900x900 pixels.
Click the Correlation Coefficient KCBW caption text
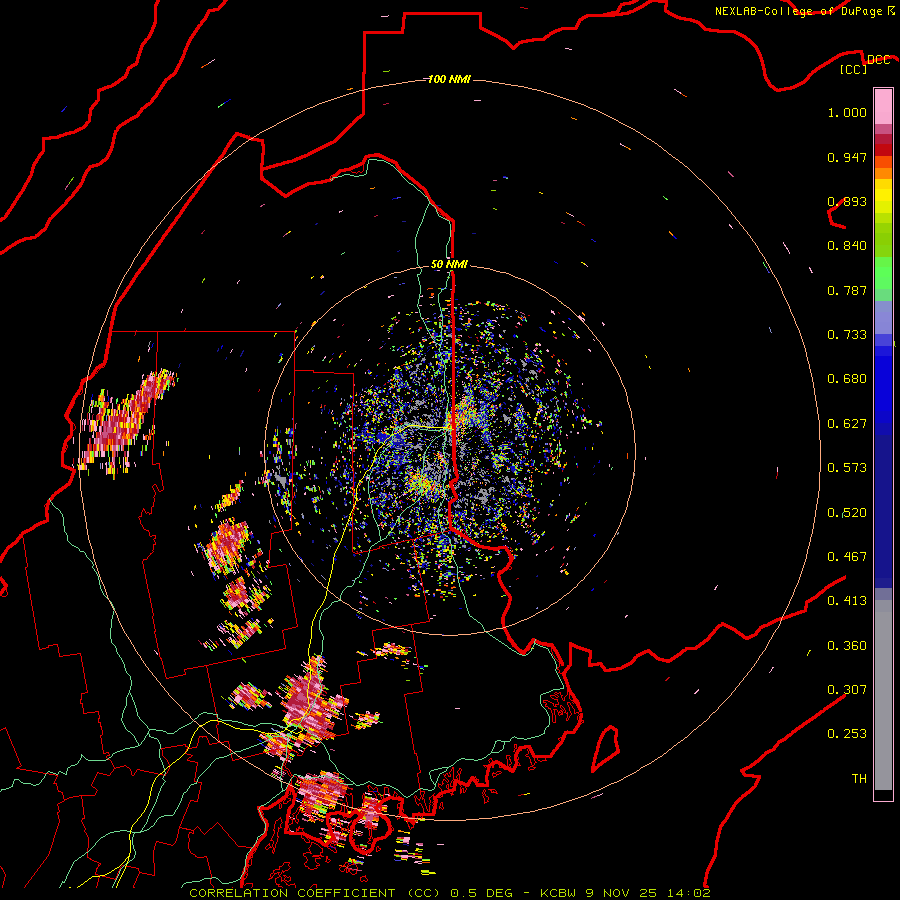coord(450,893)
